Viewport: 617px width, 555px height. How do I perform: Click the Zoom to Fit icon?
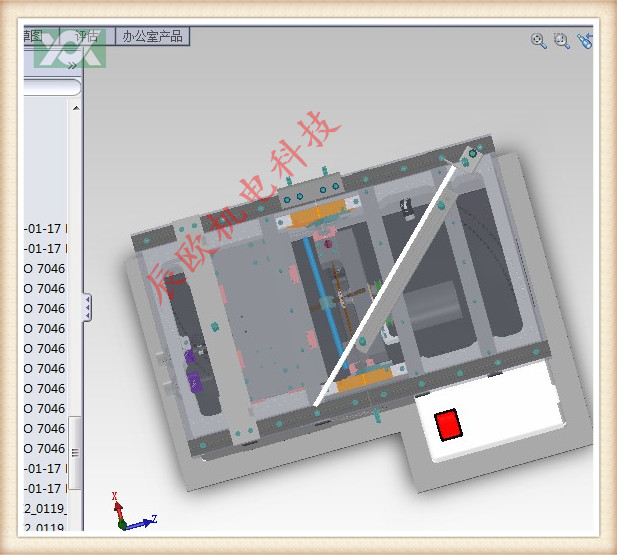point(539,40)
